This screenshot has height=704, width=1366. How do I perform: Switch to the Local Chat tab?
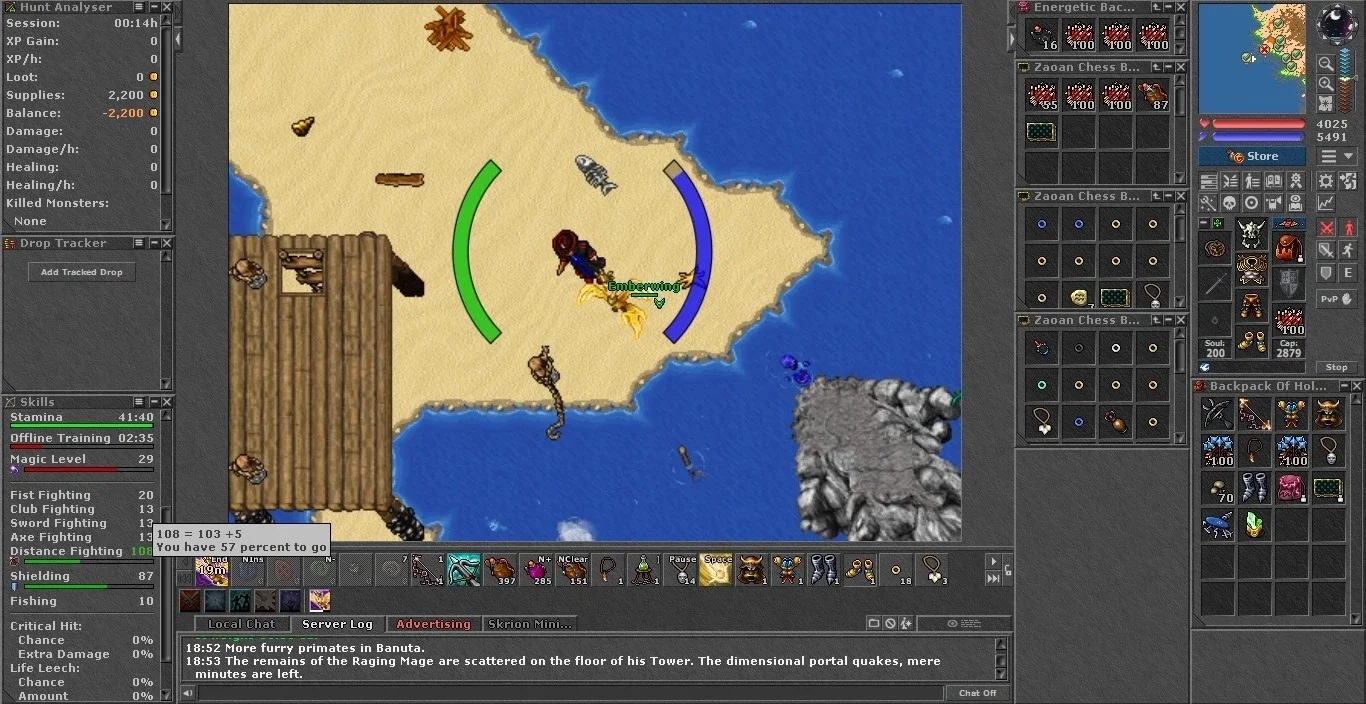241,624
